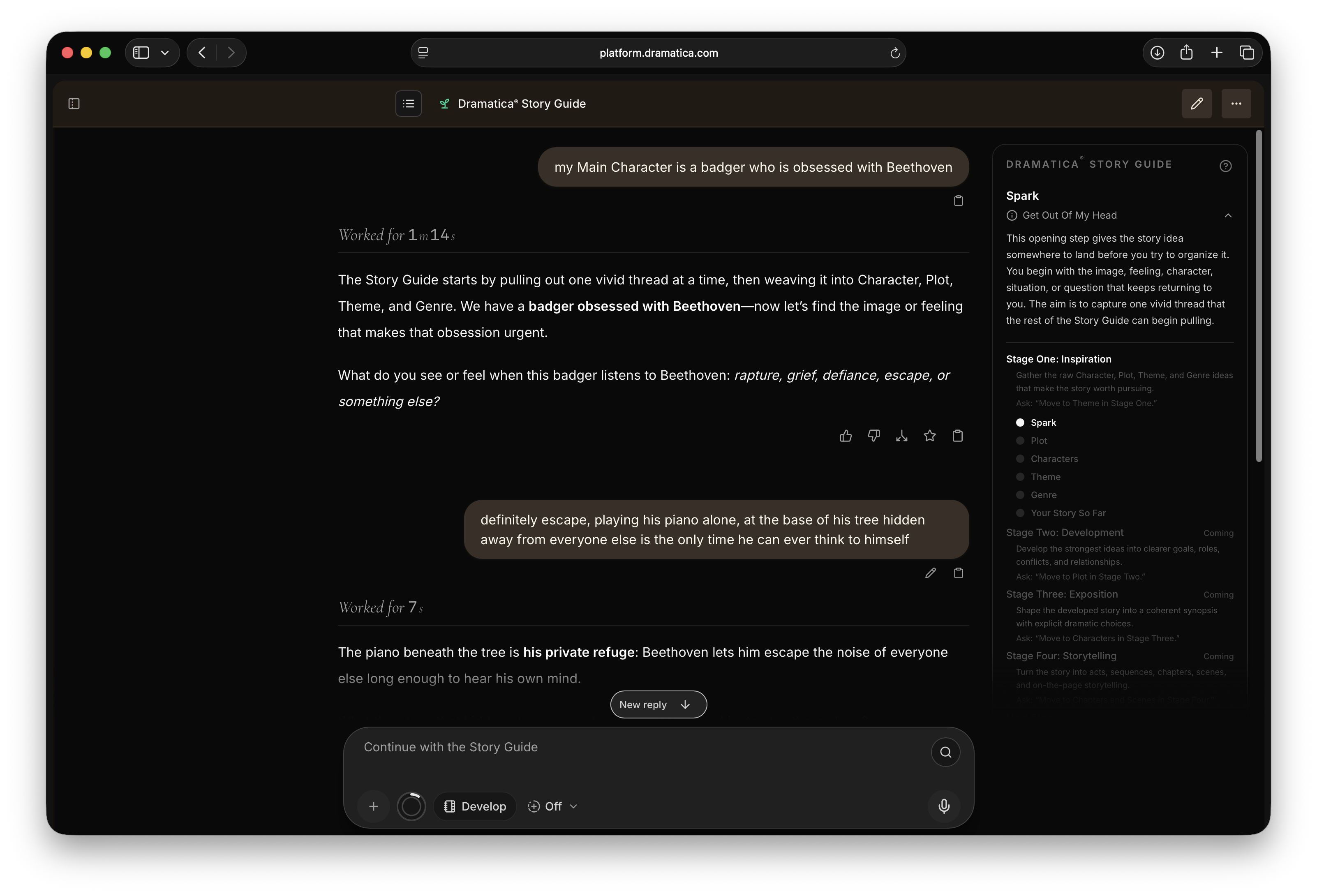This screenshot has width=1317, height=896.
Task: Show Safari tab overview
Action: 1247,53
